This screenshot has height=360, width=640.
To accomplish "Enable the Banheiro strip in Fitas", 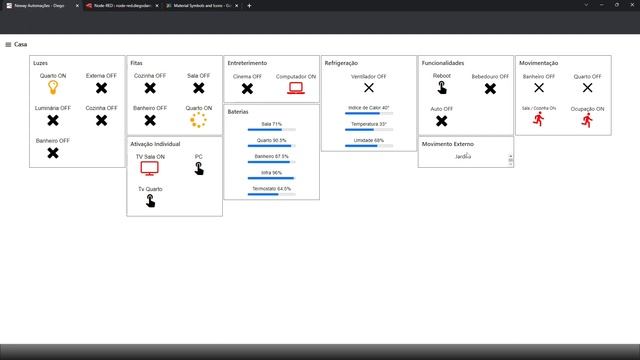I will coord(150,120).
